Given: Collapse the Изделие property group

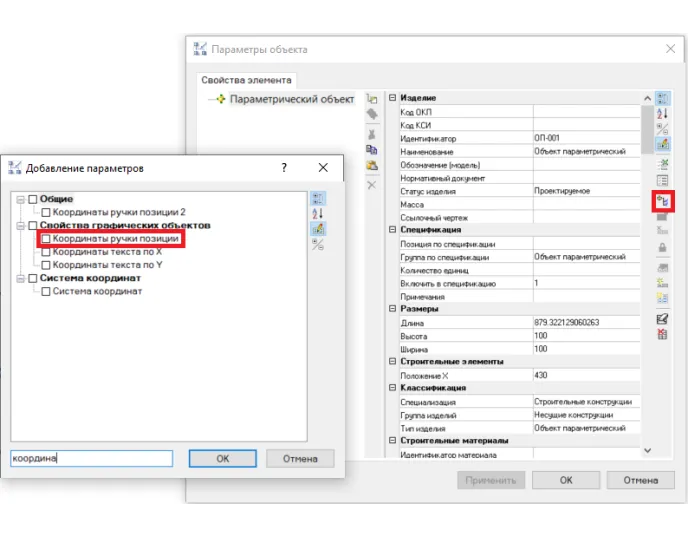Looking at the screenshot, I should 393,98.
